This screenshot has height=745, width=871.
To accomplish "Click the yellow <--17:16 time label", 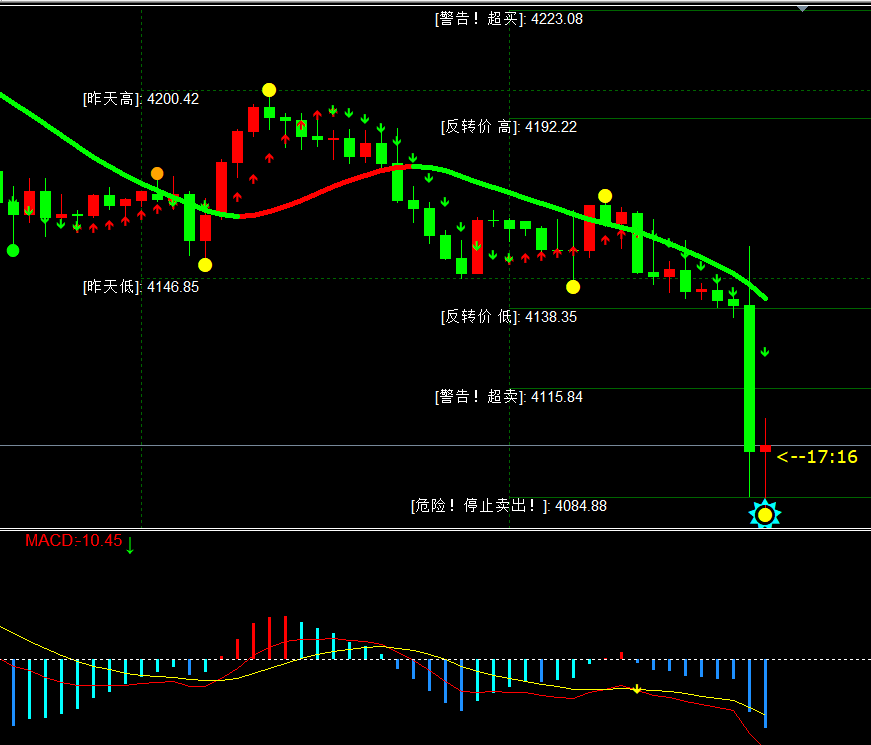I will (817, 457).
